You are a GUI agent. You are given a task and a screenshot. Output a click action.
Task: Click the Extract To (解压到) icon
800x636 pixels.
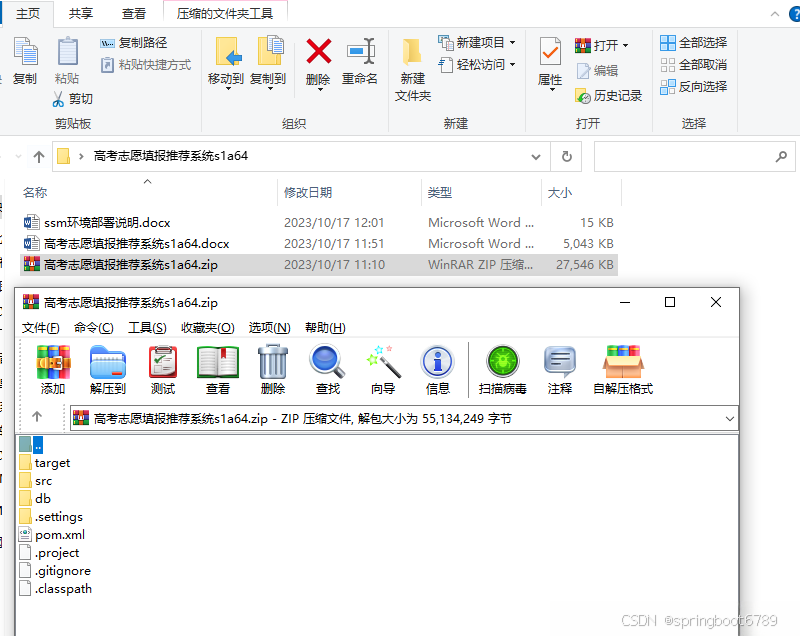tap(108, 370)
